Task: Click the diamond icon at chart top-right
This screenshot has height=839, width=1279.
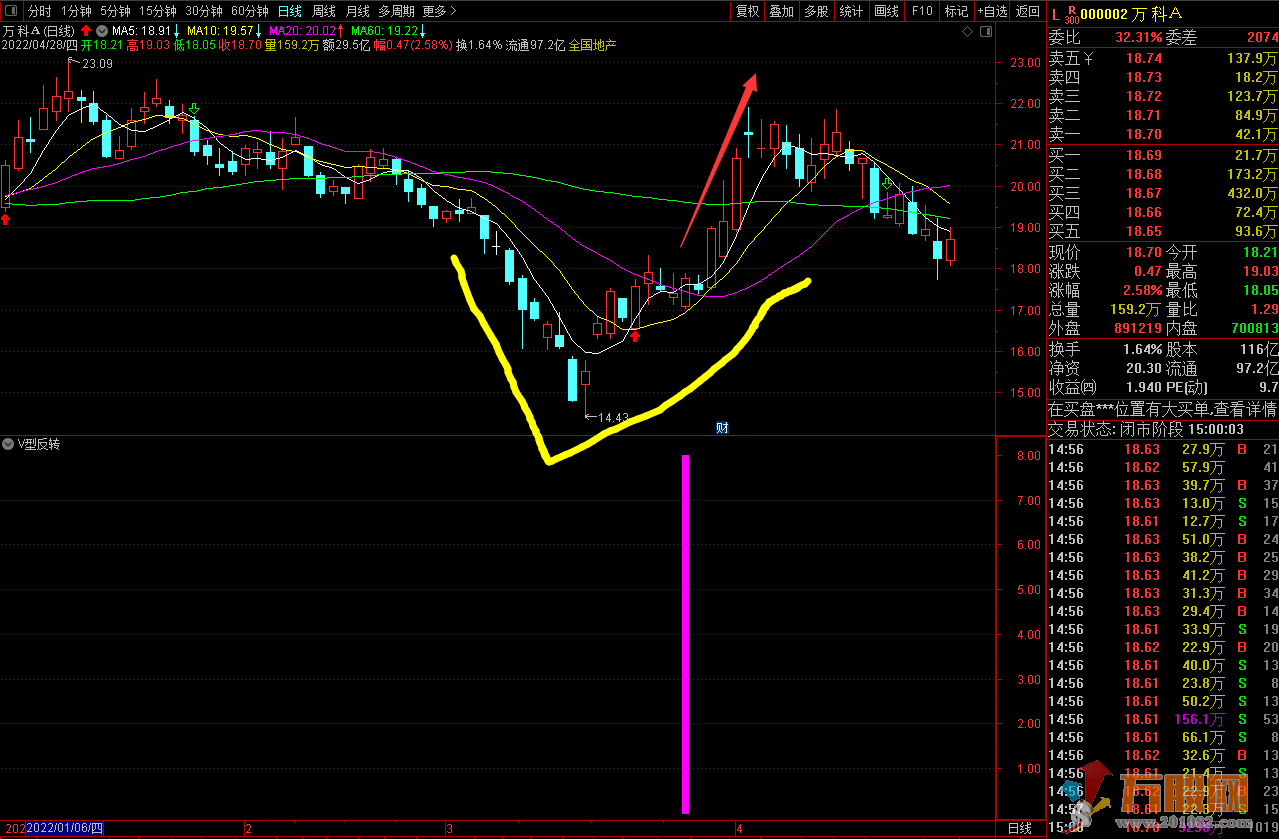Action: coord(967,32)
